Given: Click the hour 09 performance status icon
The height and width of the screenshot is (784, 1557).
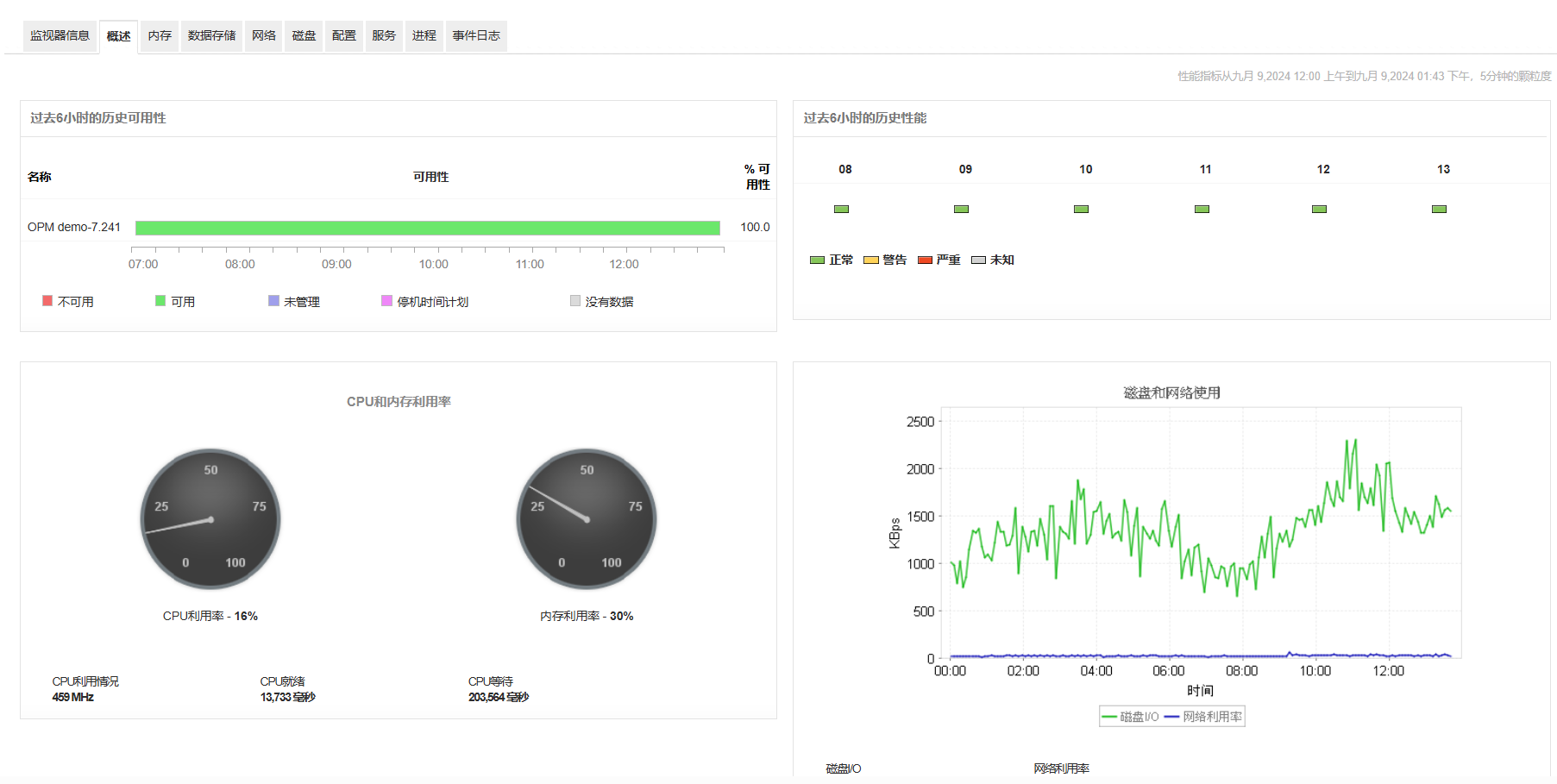Looking at the screenshot, I should pyautogui.click(x=961, y=210).
